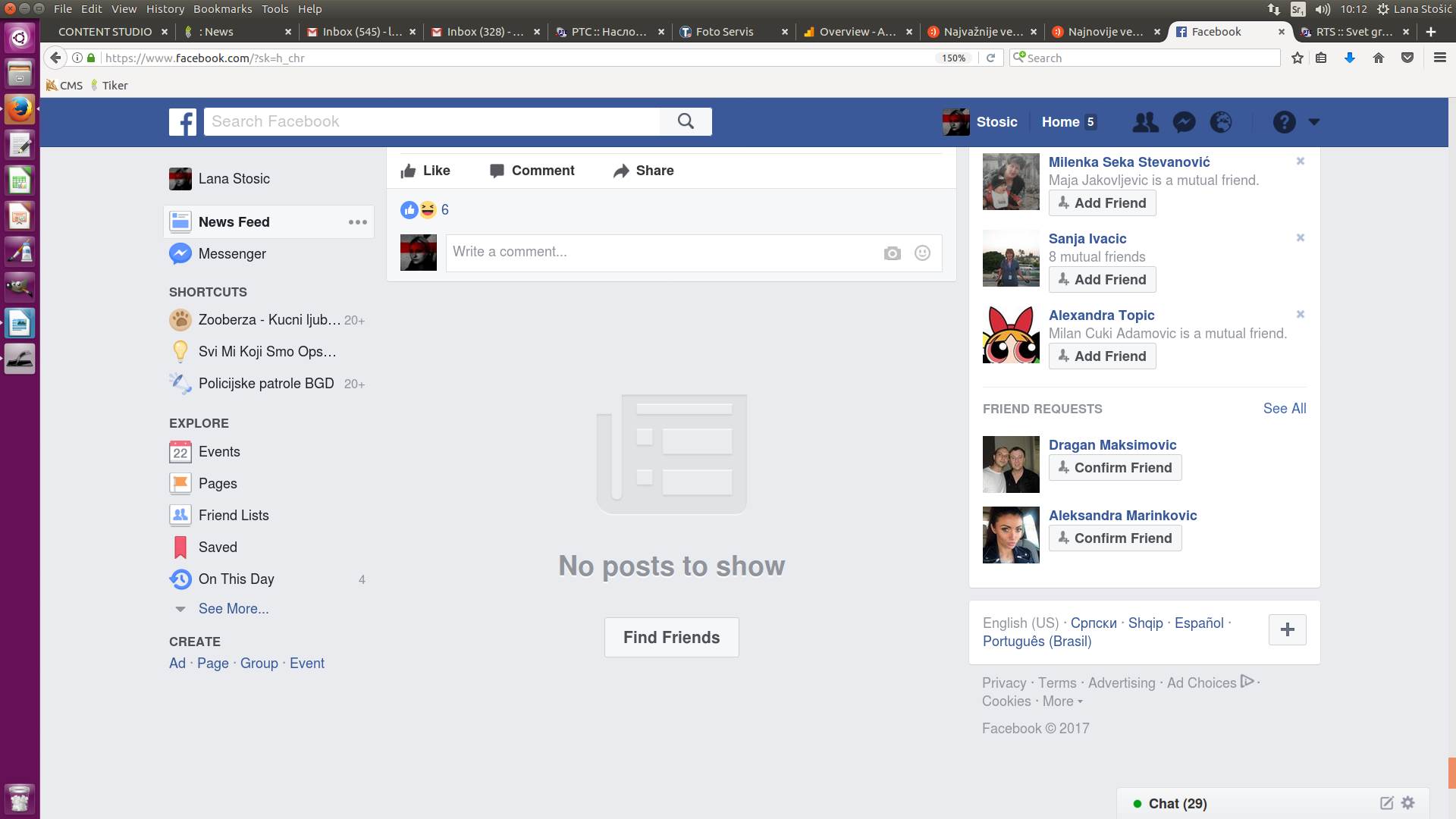This screenshot has height=819, width=1456.
Task: Click the Facebook logo icon
Action: click(183, 122)
